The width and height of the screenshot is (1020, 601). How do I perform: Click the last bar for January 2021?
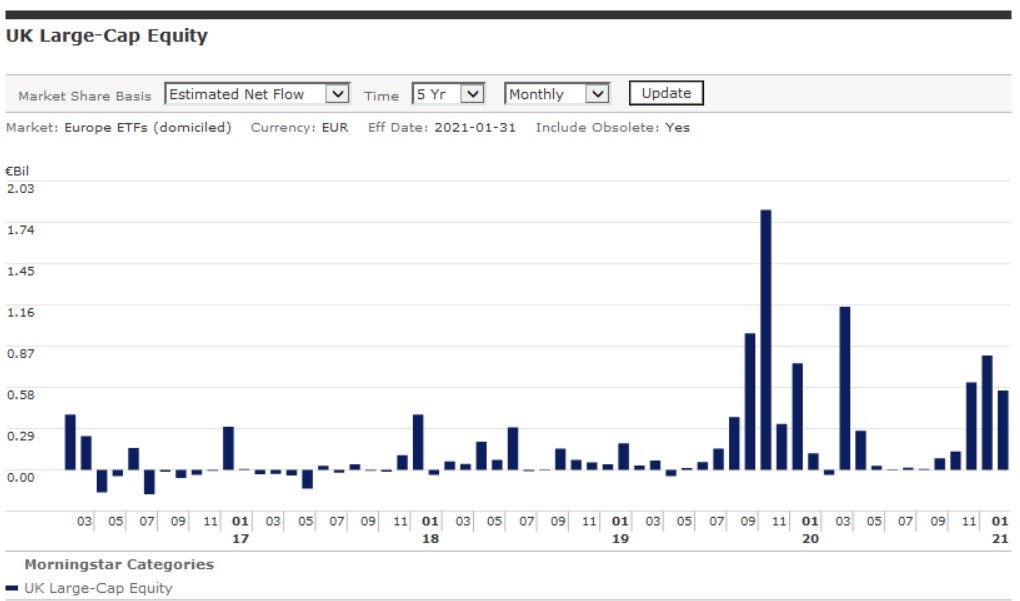click(1003, 430)
